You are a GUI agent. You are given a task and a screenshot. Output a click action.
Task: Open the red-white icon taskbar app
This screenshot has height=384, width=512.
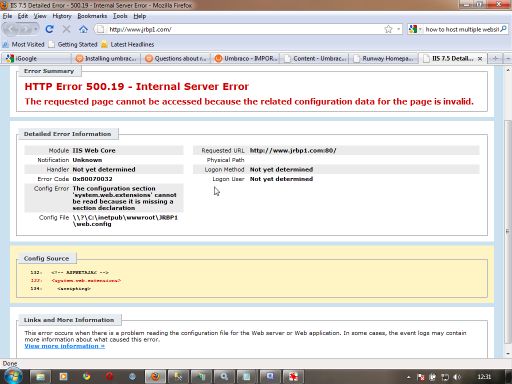point(293,377)
